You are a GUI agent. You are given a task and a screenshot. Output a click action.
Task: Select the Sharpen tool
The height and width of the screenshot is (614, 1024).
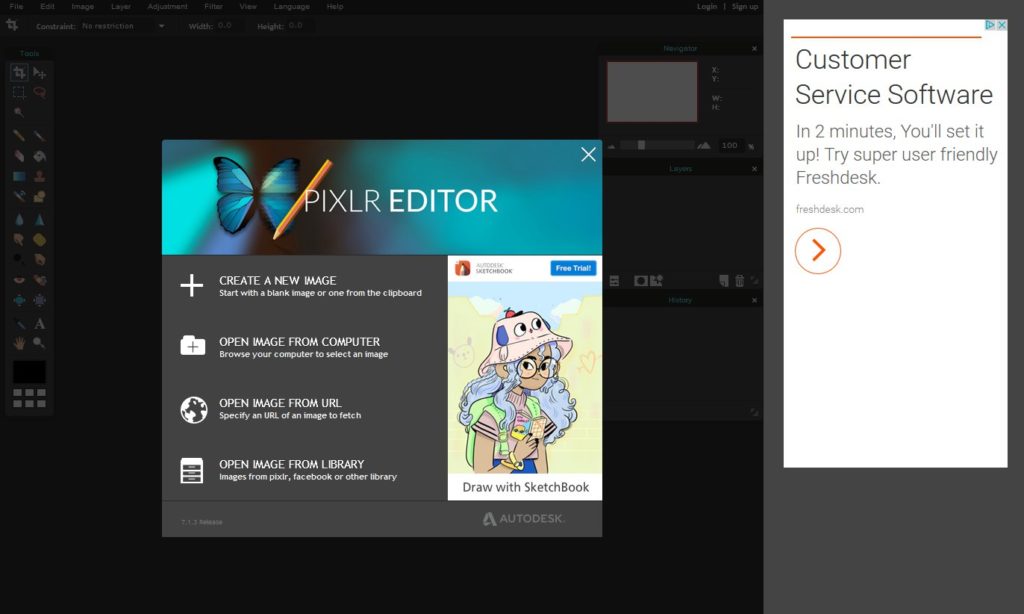(39, 219)
